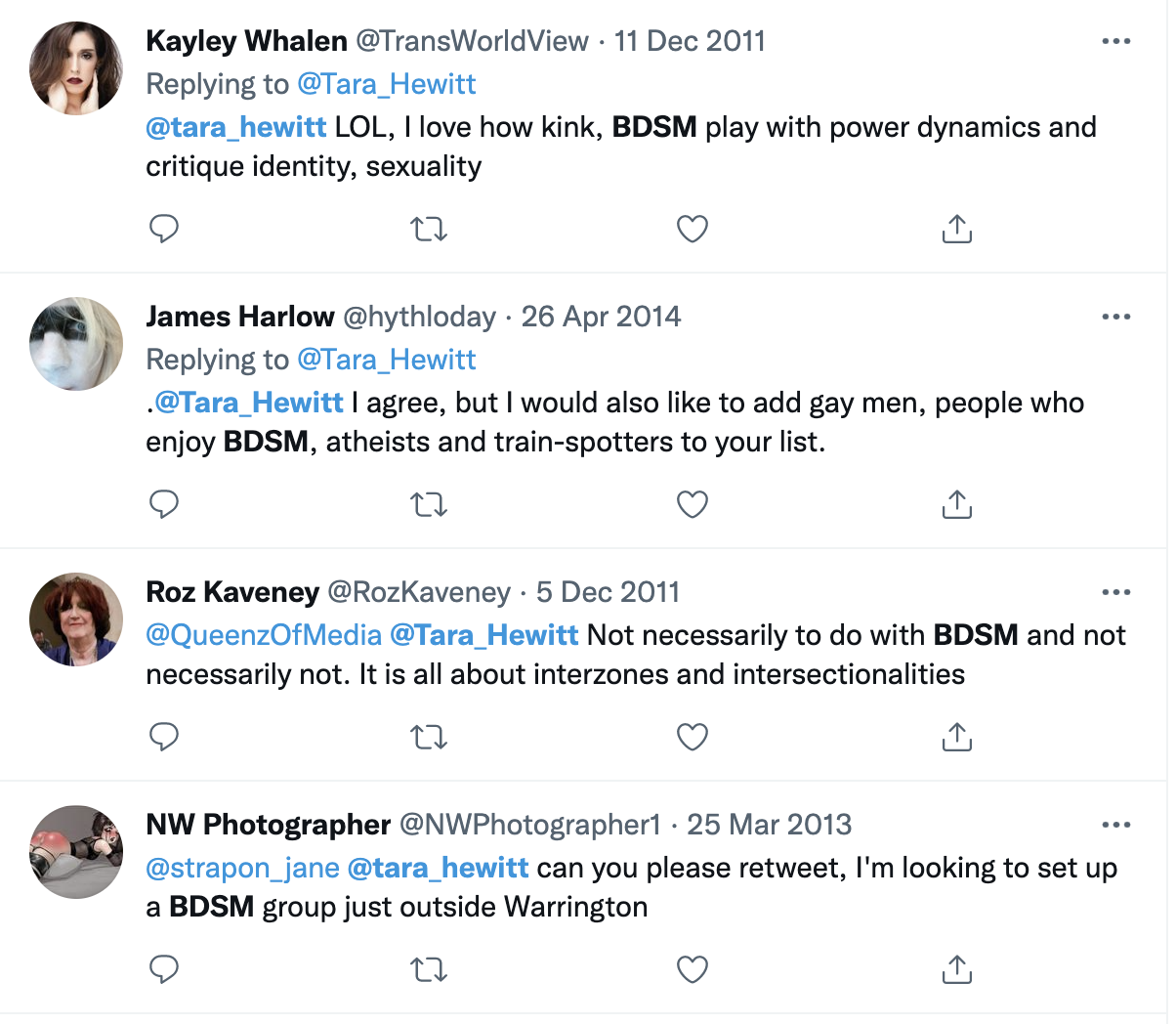
Task: Open more options on NW Photographer's tweet
Action: (1115, 825)
